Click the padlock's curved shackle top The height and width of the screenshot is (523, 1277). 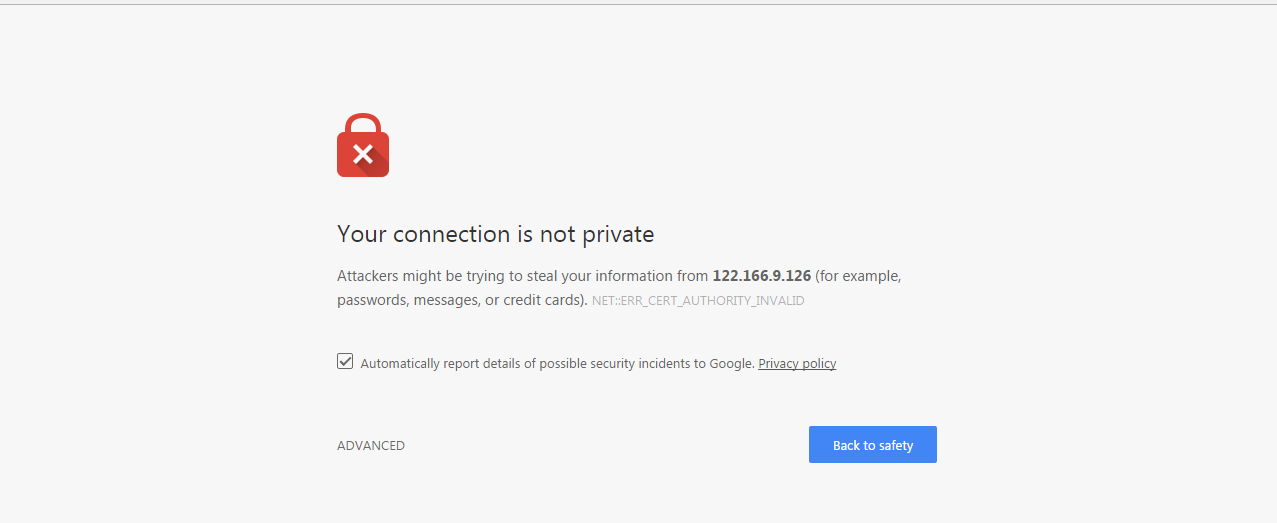[x=363, y=123]
